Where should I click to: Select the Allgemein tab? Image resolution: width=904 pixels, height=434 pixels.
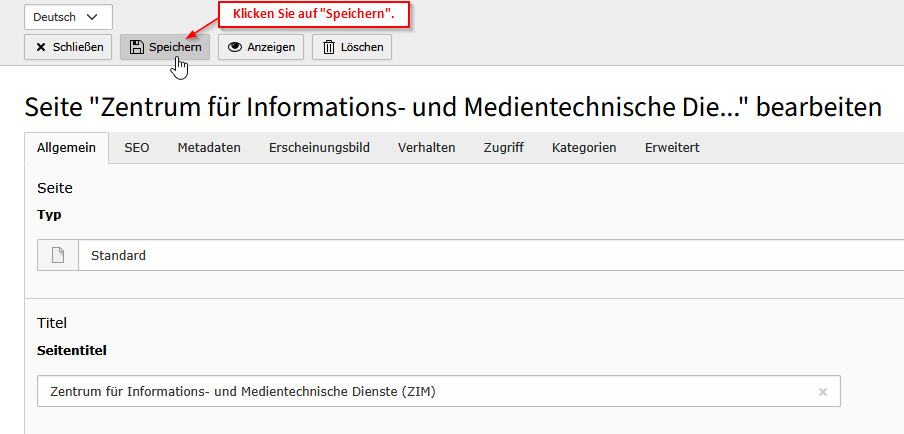point(66,148)
